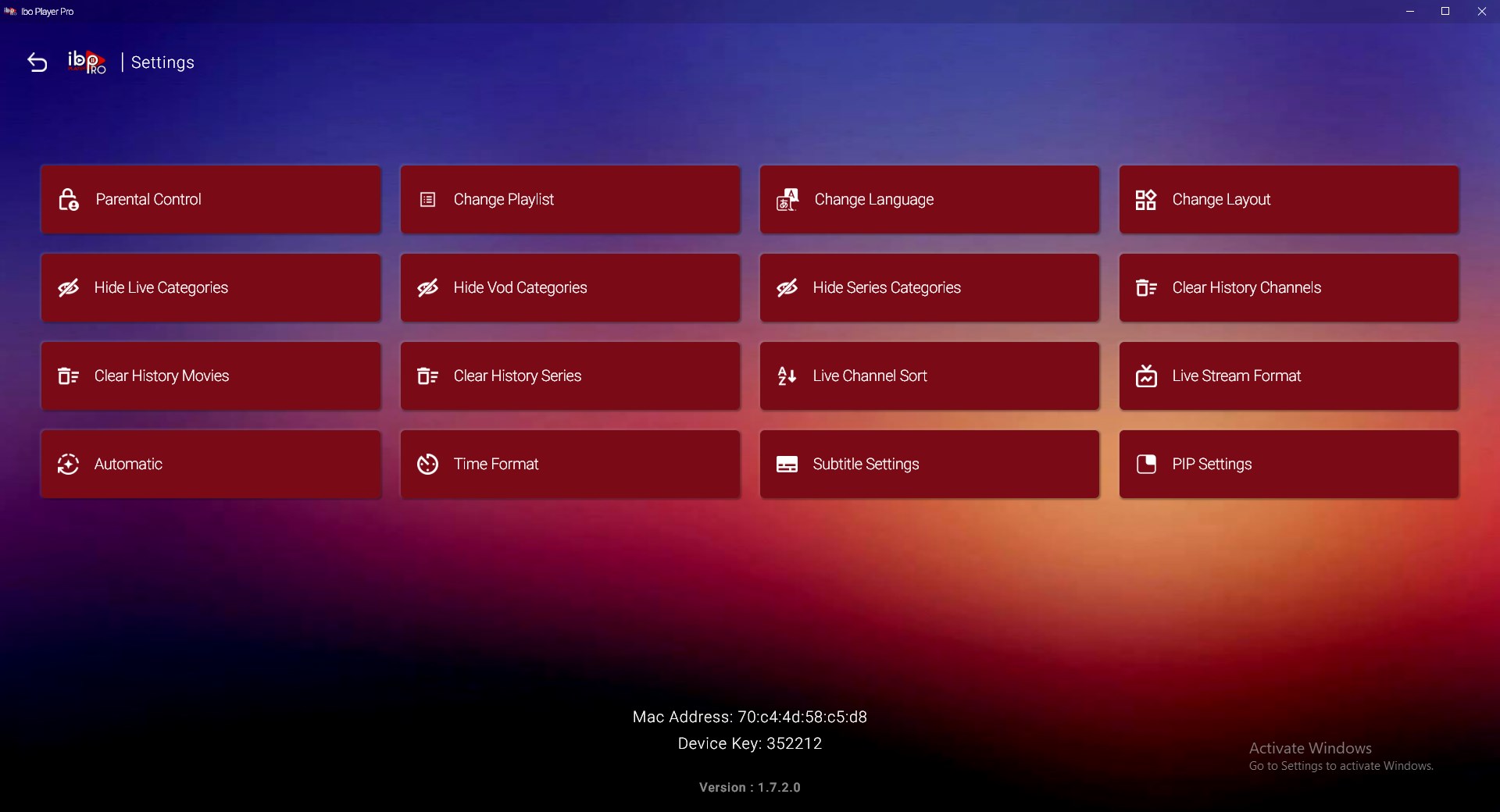Click the Go to Settings activation text
This screenshot has width=1500, height=812.
(x=1341, y=766)
